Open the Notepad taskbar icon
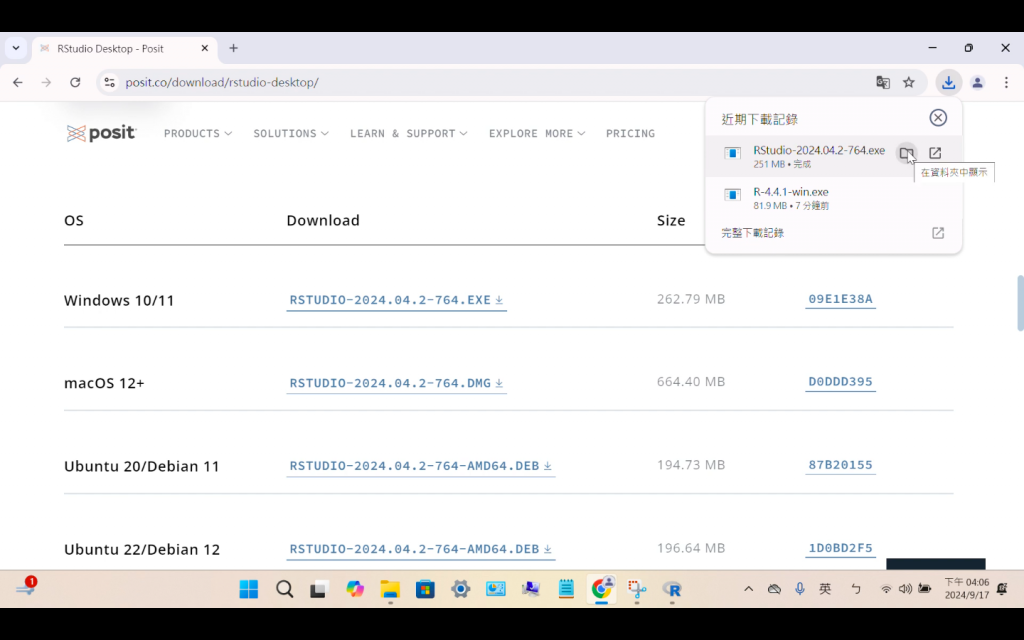Image resolution: width=1024 pixels, height=640 pixels. pyautogui.click(x=566, y=589)
